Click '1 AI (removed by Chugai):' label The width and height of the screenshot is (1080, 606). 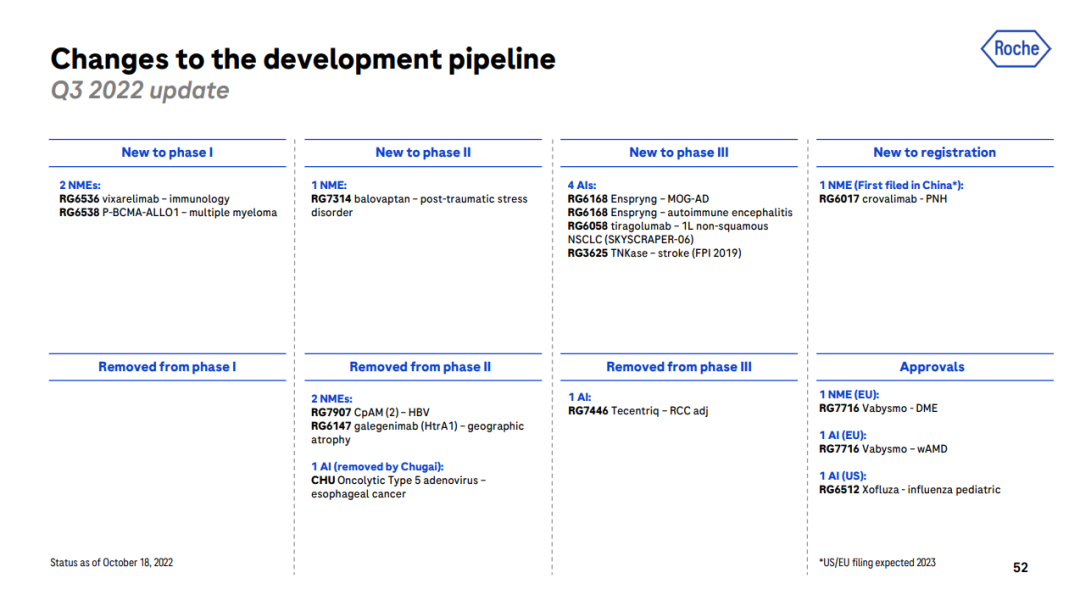point(377,467)
